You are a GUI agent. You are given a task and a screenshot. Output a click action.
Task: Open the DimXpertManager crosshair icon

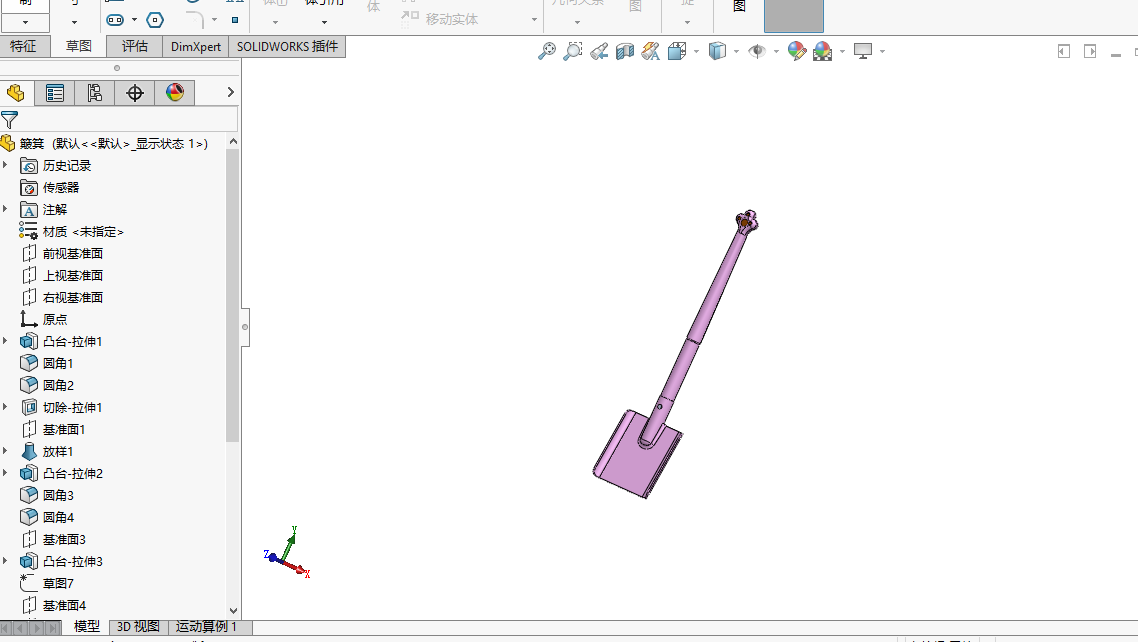pos(134,93)
